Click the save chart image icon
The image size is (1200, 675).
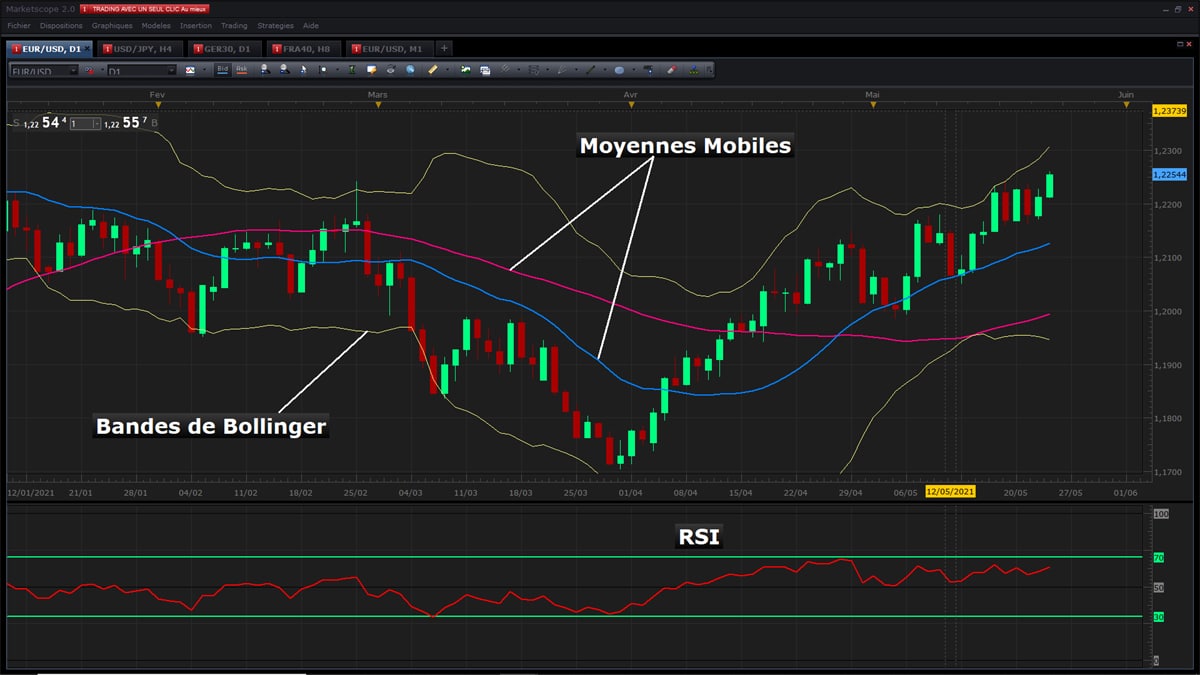[x=465, y=70]
